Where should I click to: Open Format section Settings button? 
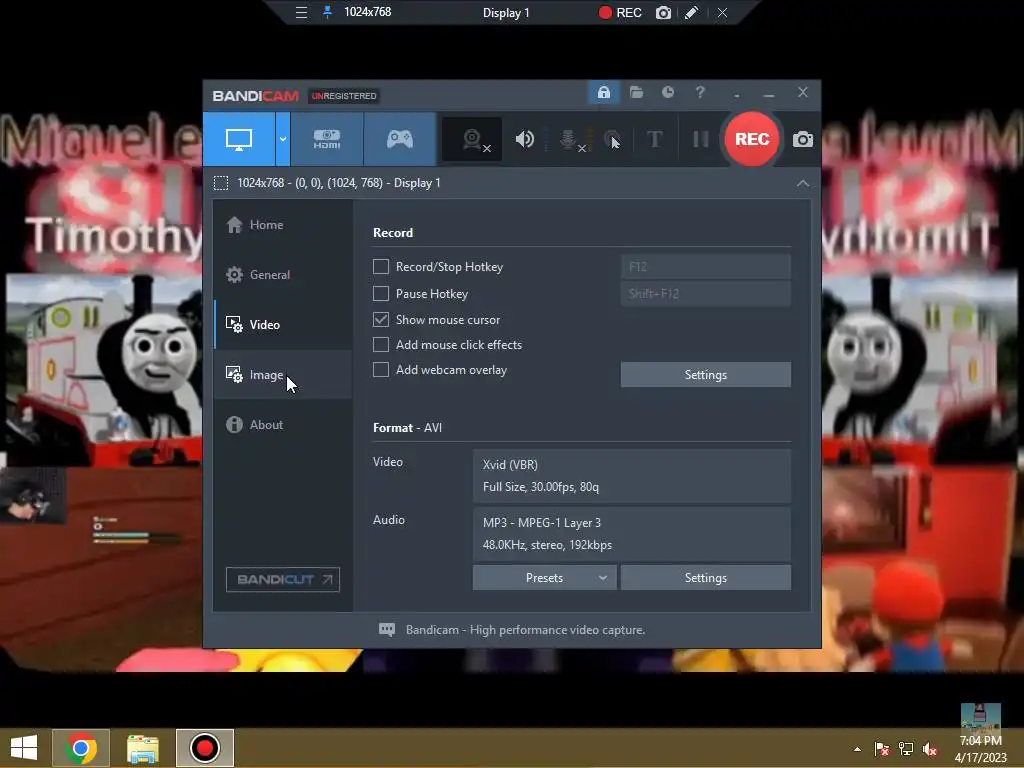click(x=705, y=578)
